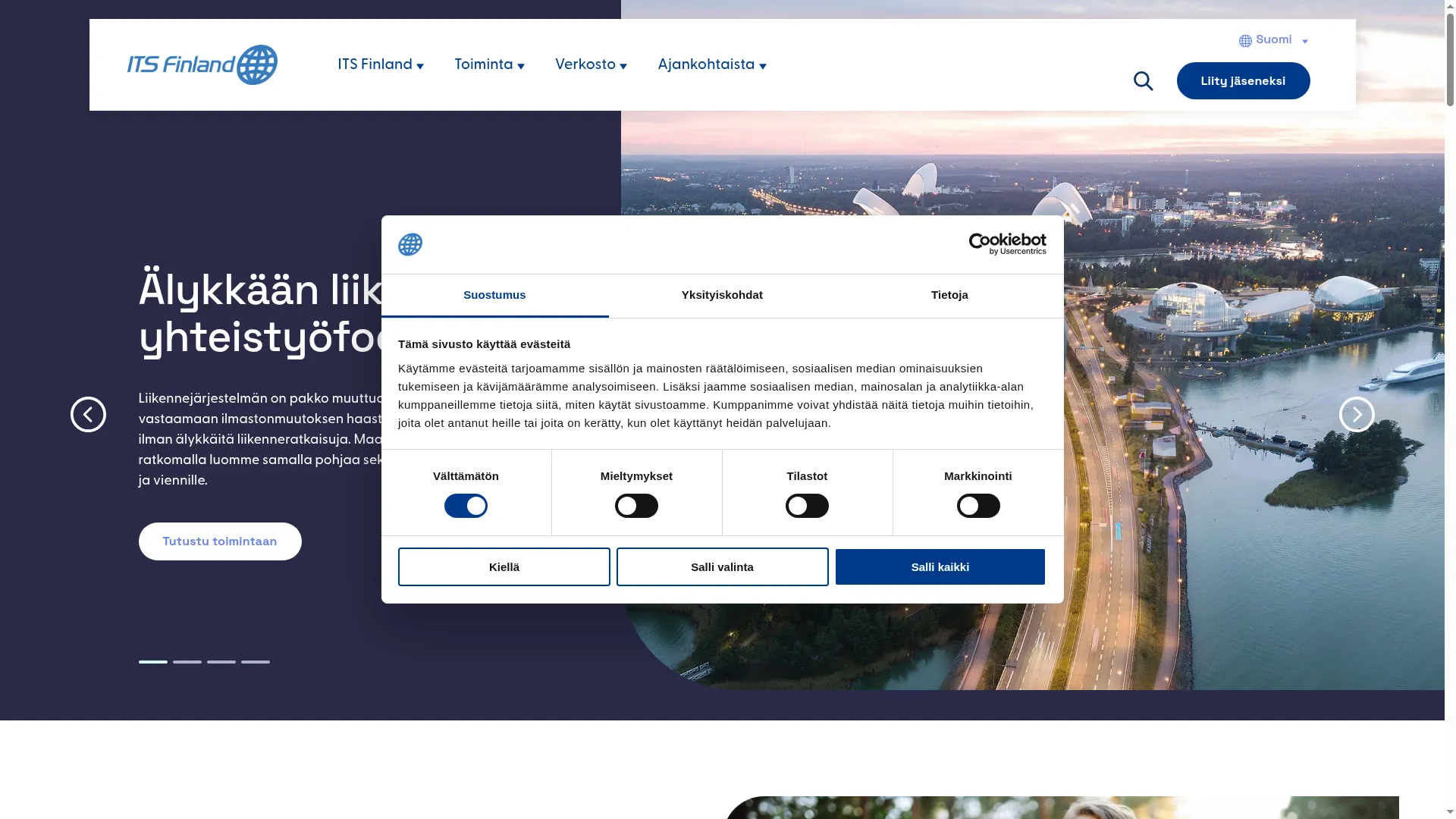Click the ITS Finland logo

pos(202,64)
